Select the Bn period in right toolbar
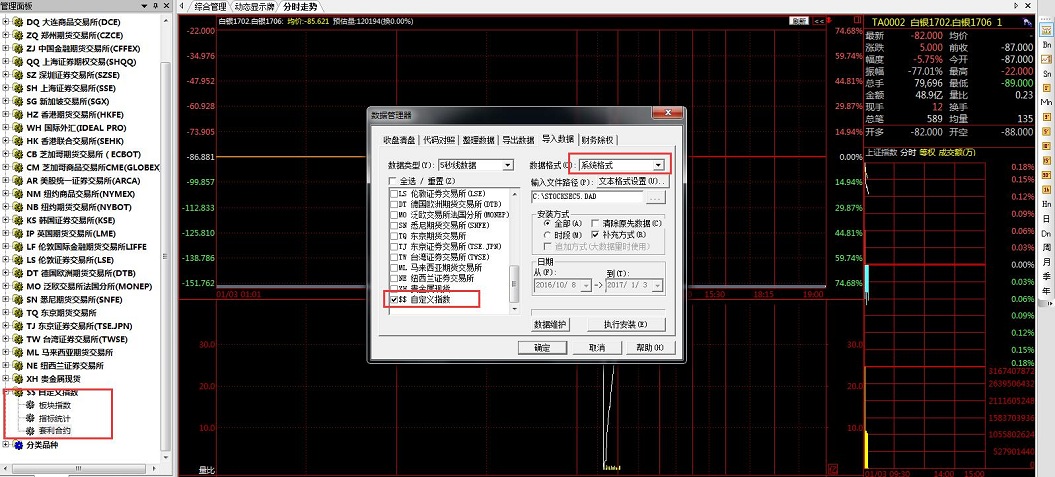 click(x=1046, y=44)
